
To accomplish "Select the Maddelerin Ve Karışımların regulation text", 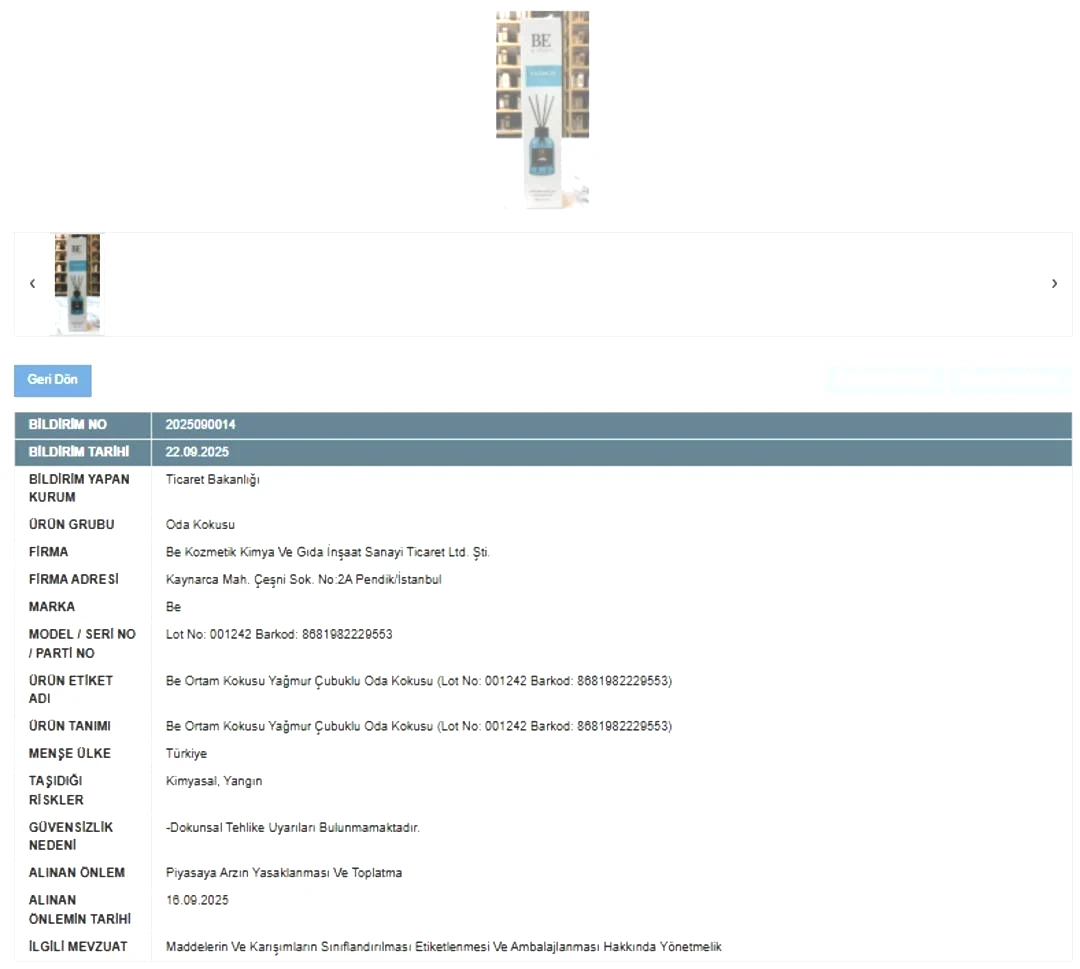I will pos(444,947).
